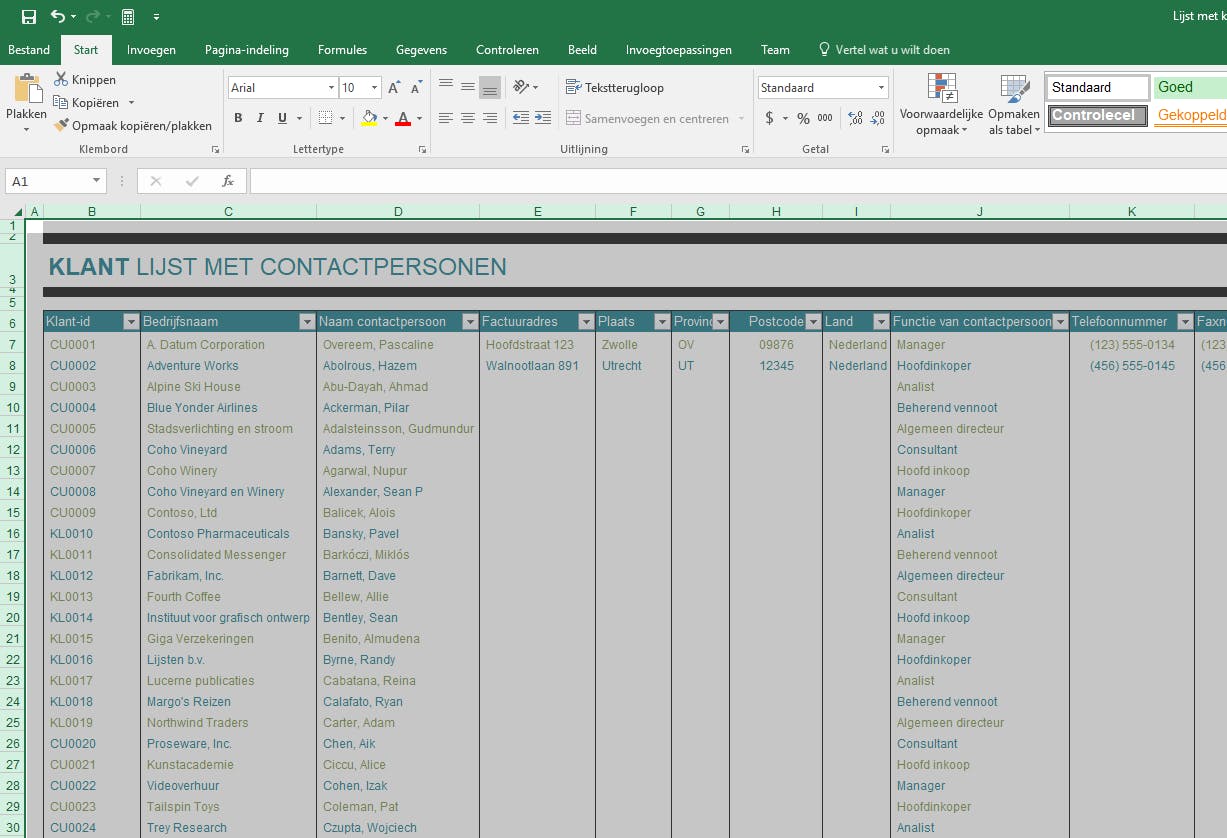Switch to the Gegevens tab

(x=421, y=50)
